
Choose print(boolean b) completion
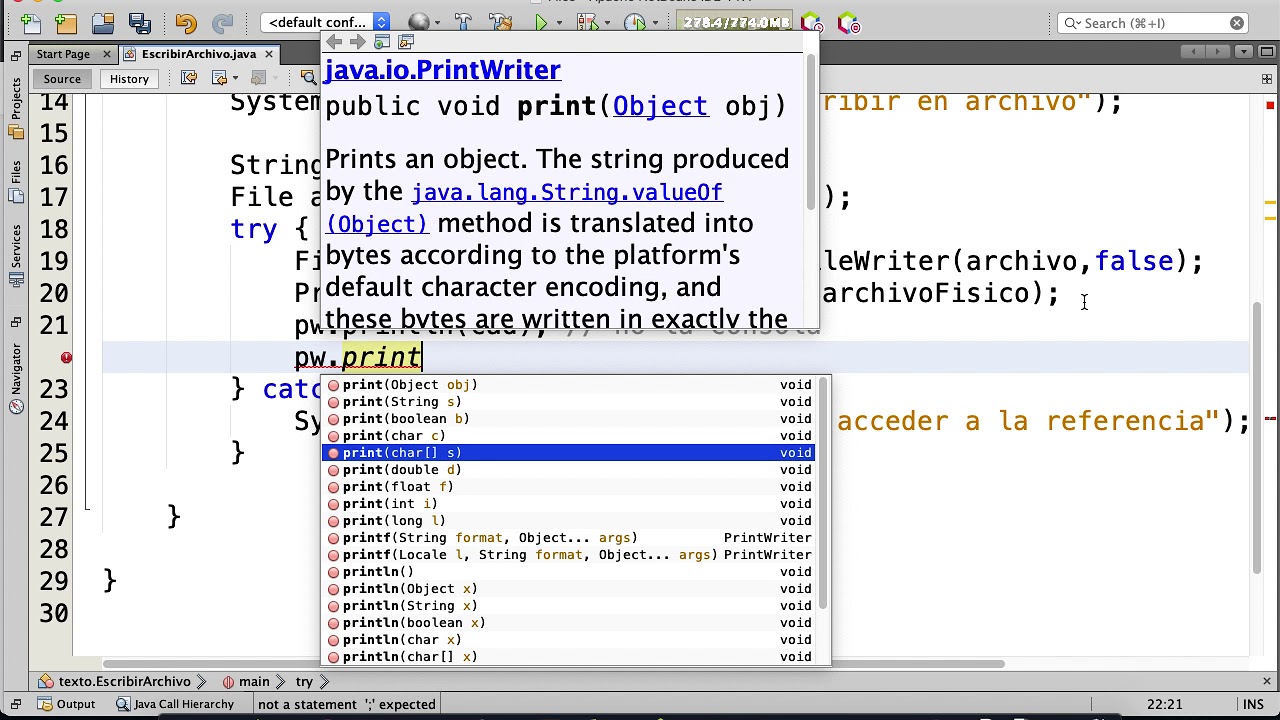[568, 419]
